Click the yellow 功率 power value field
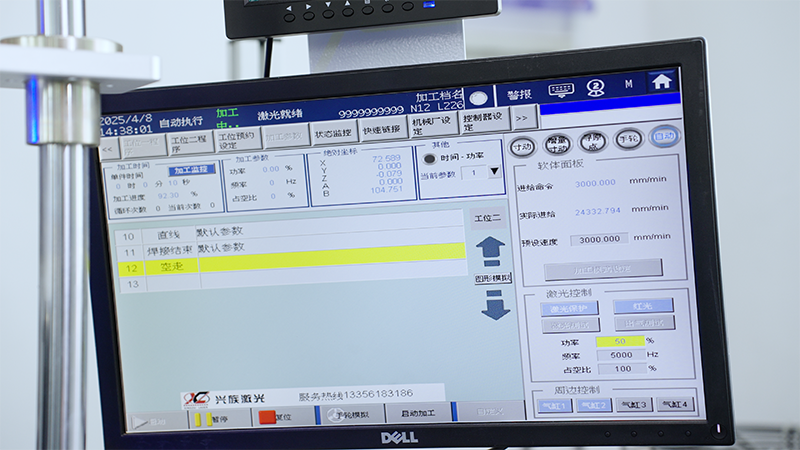The width and height of the screenshot is (800, 450). point(620,341)
